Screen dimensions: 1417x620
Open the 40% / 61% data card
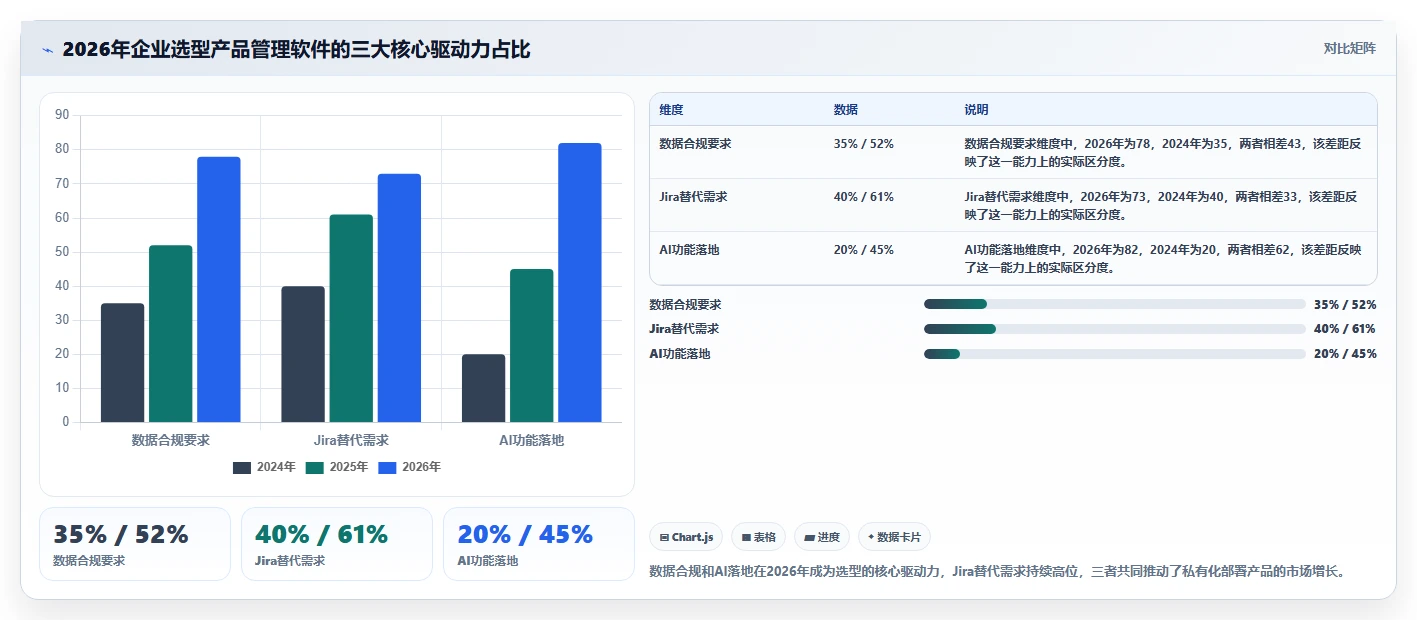coord(337,544)
